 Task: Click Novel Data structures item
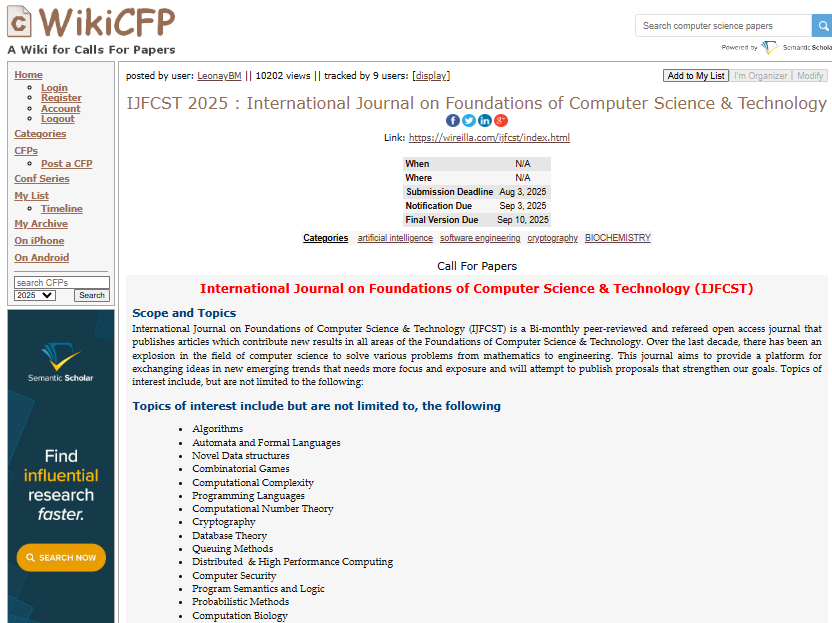coord(240,456)
